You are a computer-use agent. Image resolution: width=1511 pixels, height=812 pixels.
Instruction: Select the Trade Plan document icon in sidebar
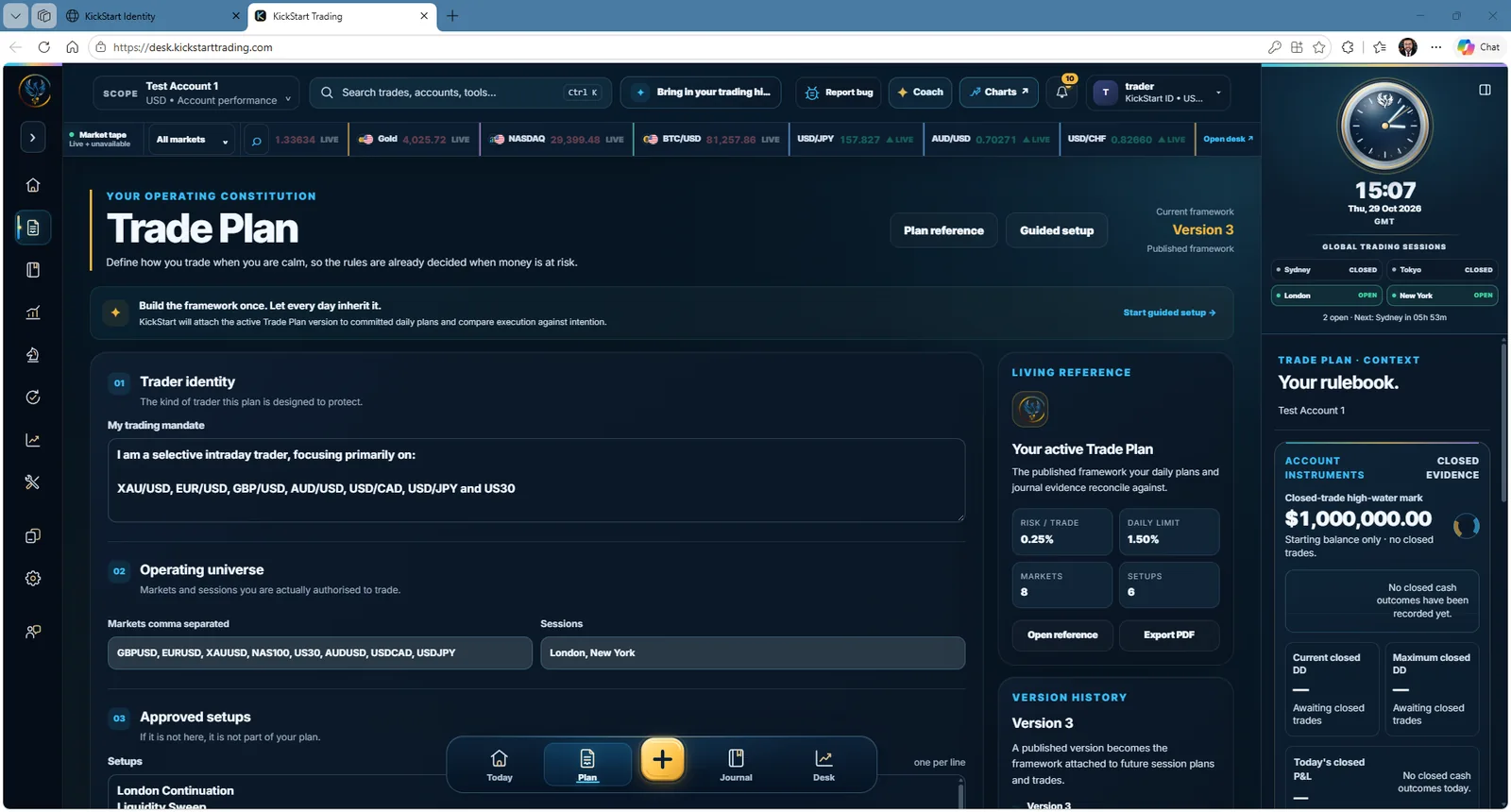click(33, 228)
